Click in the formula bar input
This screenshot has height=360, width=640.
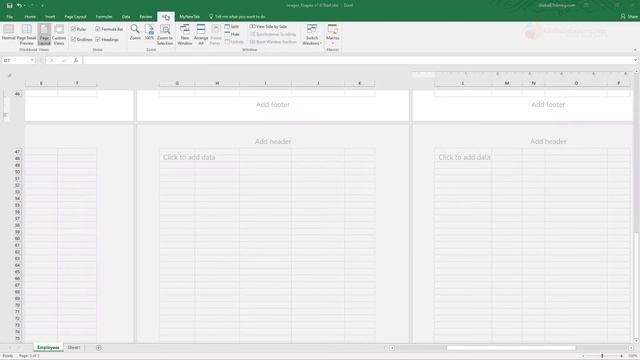358,60
